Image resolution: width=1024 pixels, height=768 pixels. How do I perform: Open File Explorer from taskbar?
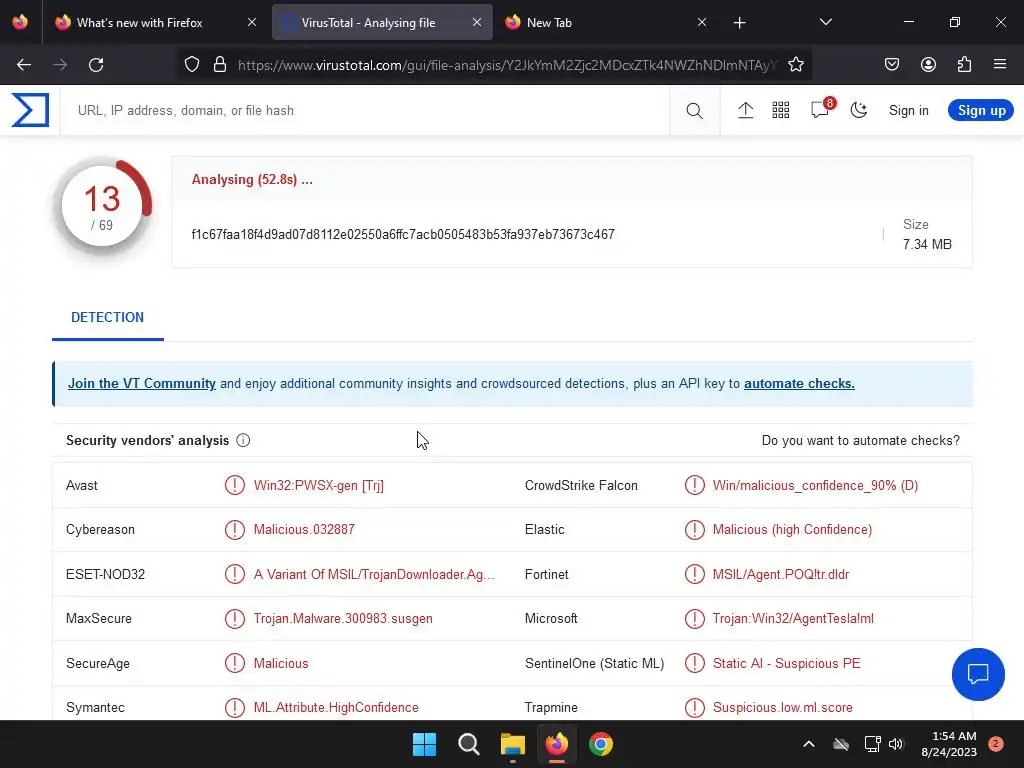(513, 744)
